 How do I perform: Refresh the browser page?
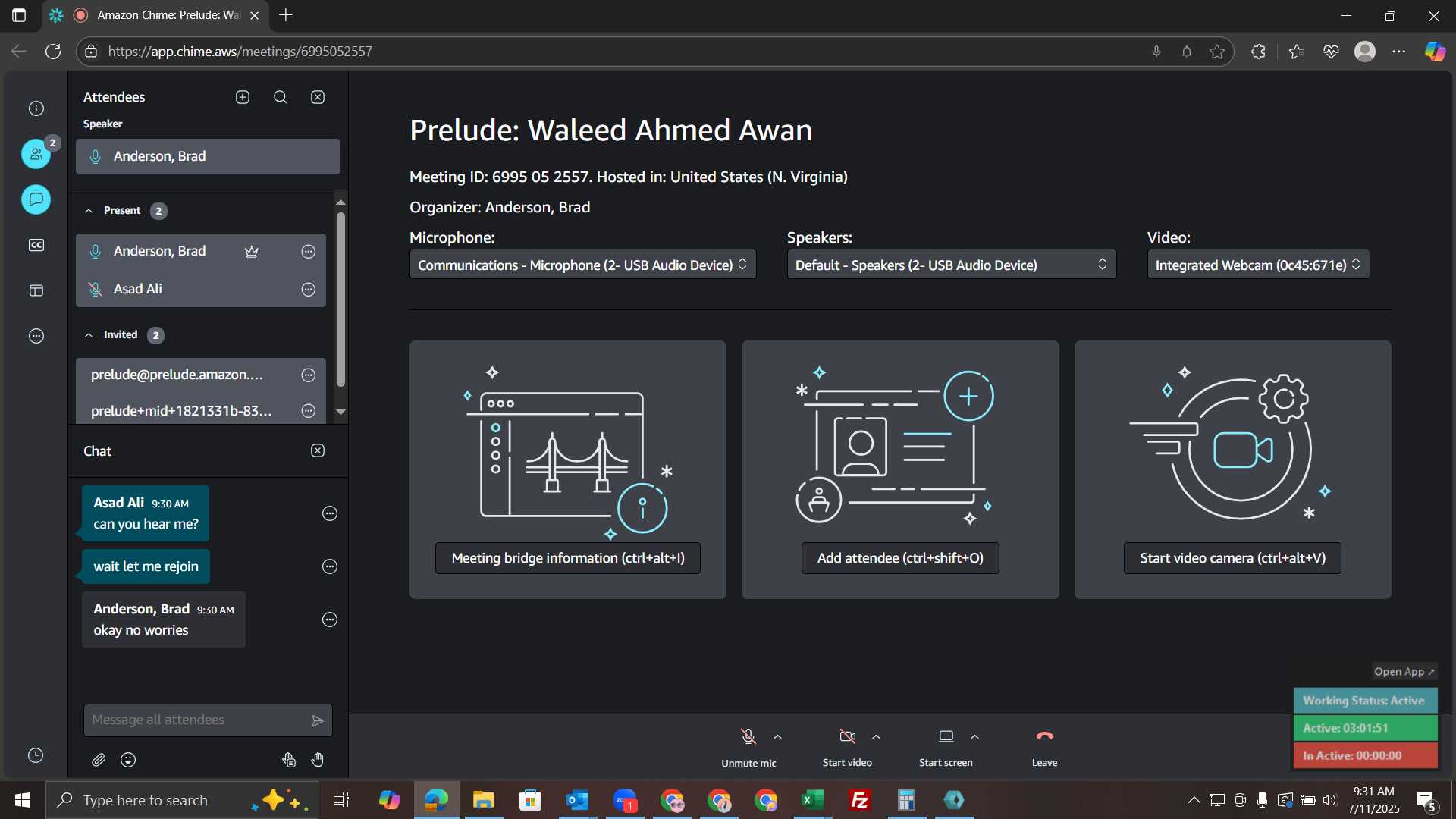click(x=53, y=52)
